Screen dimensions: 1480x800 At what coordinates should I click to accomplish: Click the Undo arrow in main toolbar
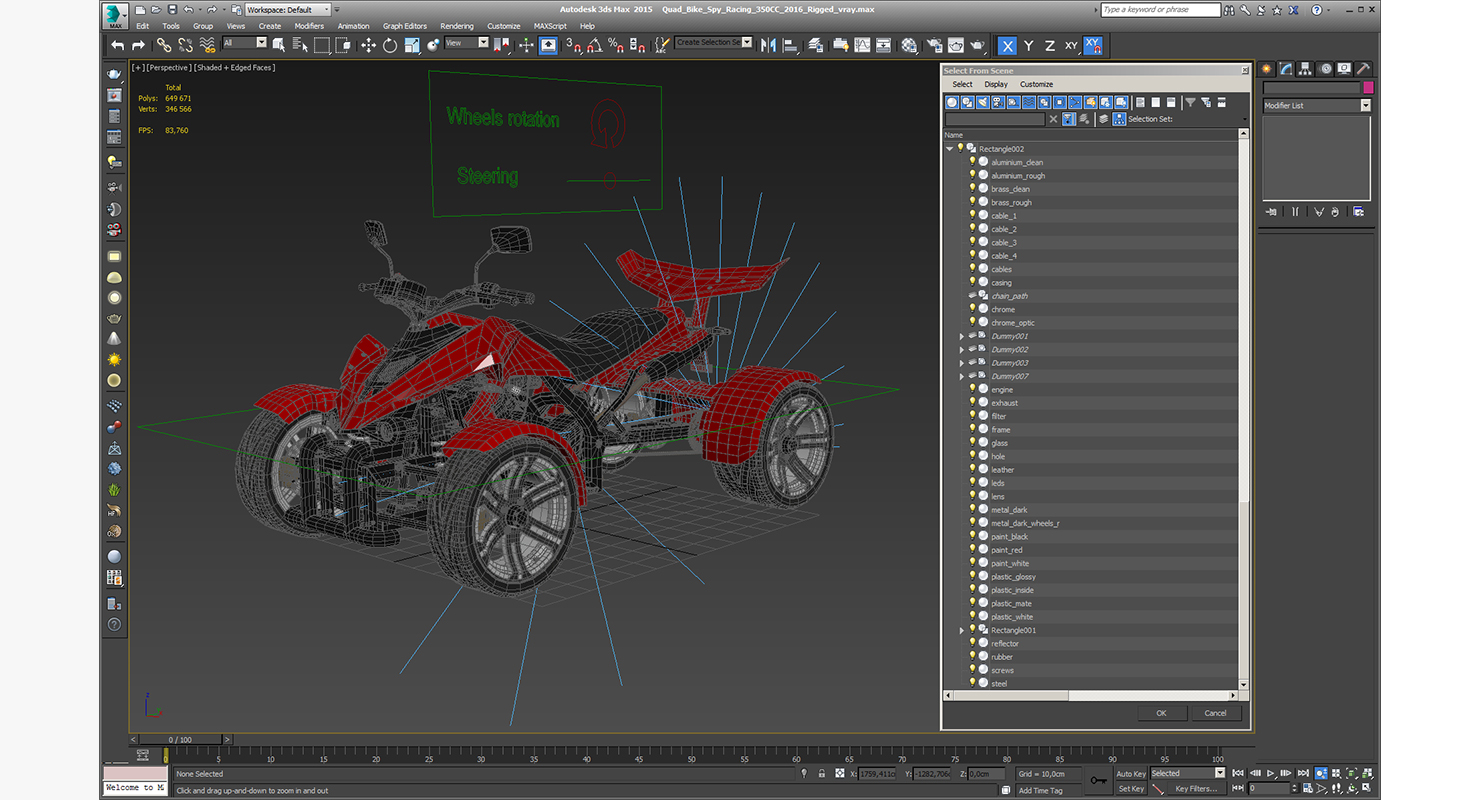tap(118, 45)
